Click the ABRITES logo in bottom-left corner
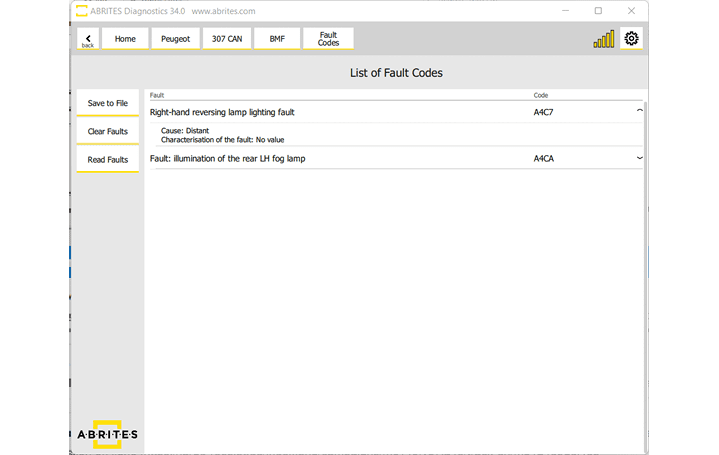The height and width of the screenshot is (455, 719). coord(107,433)
